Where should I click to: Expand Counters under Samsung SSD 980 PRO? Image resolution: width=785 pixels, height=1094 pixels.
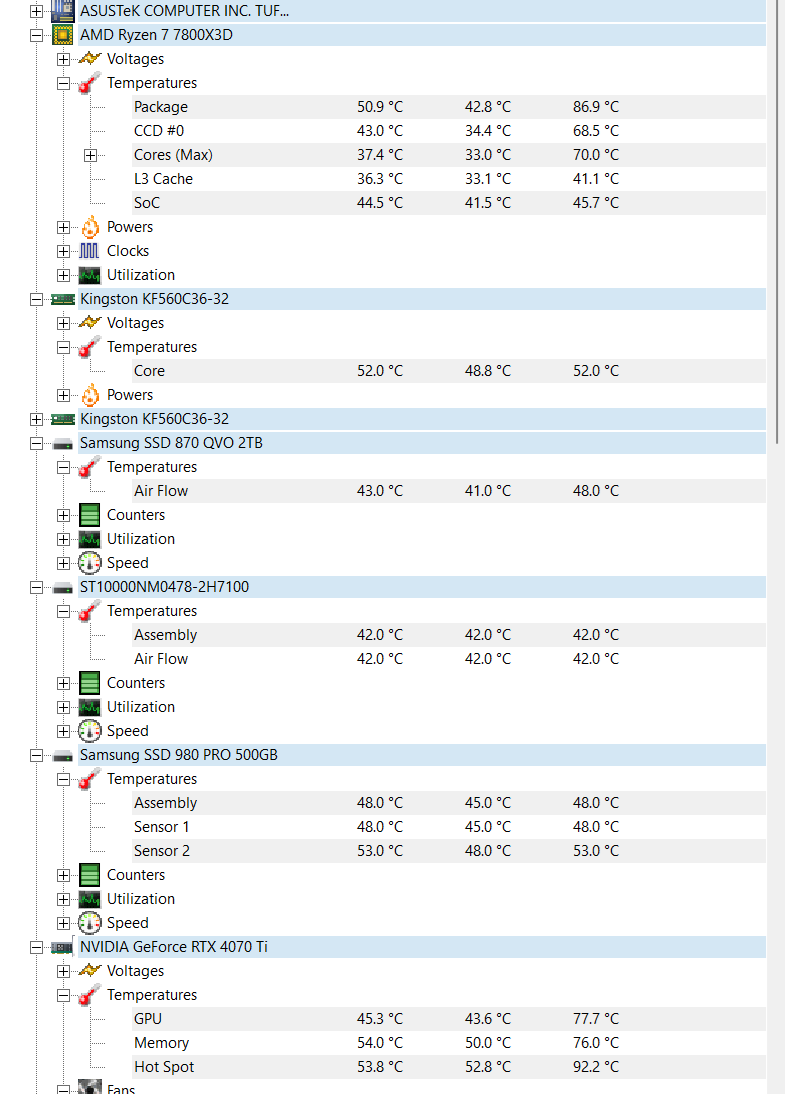63,876
